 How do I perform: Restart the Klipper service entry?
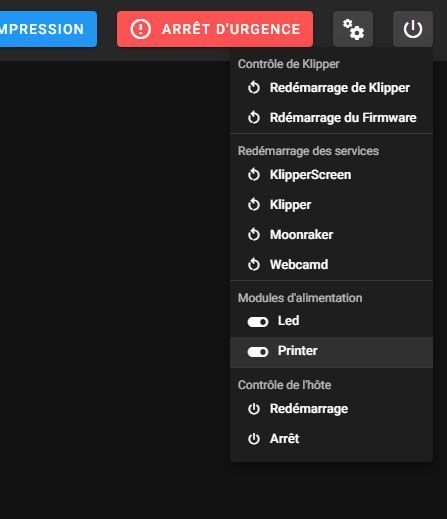331,205
